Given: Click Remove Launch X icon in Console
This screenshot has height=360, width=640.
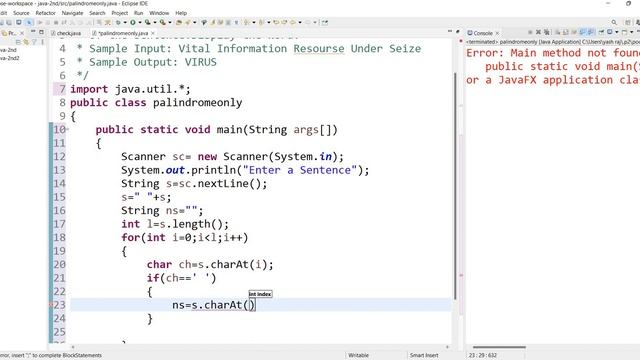Looking at the screenshot, I should click(538, 32).
